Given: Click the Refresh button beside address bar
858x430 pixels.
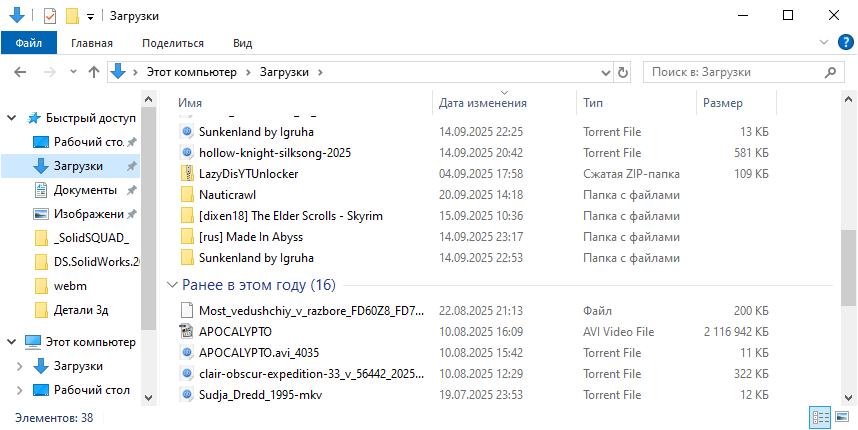Looking at the screenshot, I should pyautogui.click(x=624, y=72).
